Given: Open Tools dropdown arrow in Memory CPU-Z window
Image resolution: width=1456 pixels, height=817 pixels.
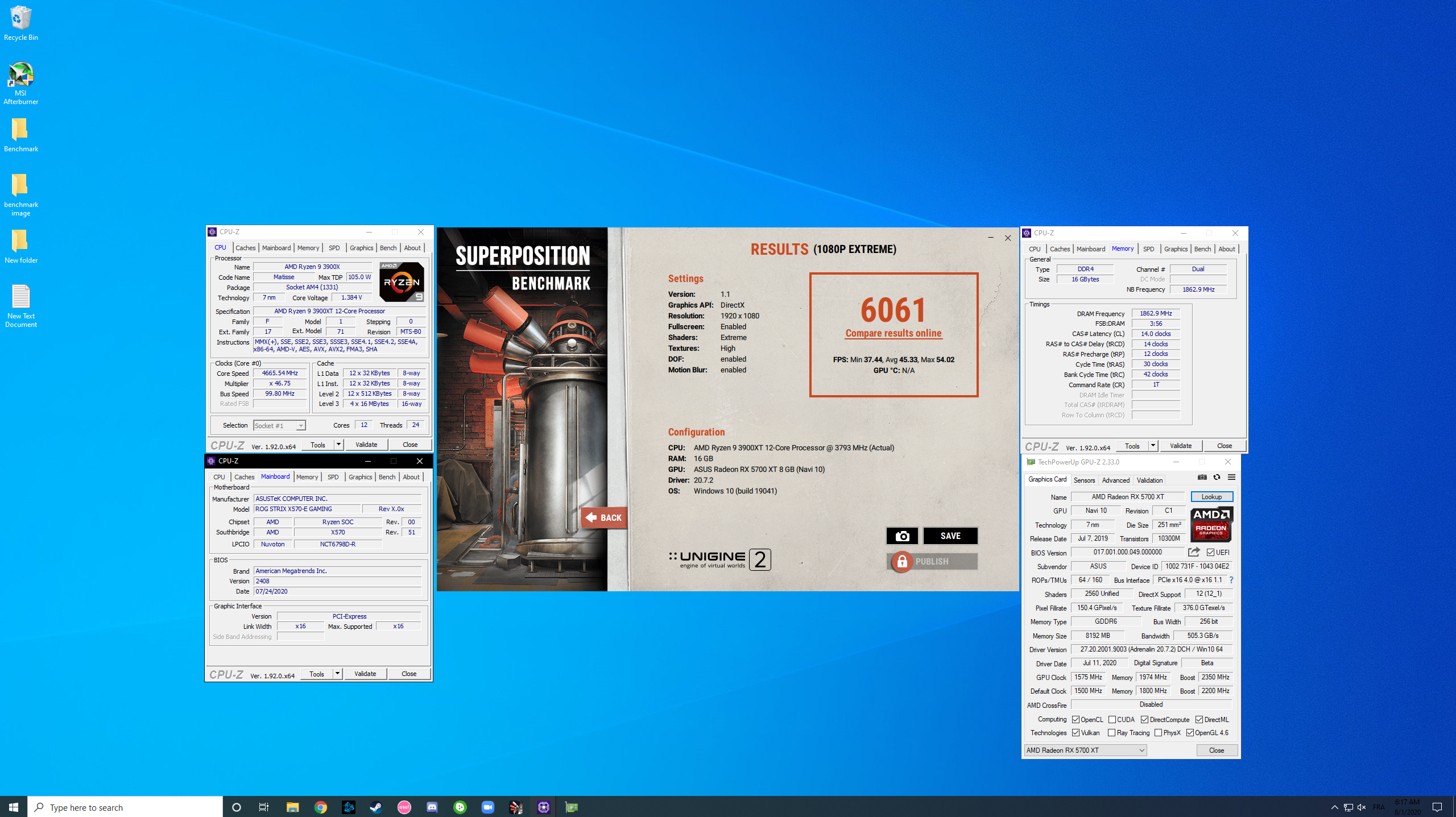Looking at the screenshot, I should 1153,446.
